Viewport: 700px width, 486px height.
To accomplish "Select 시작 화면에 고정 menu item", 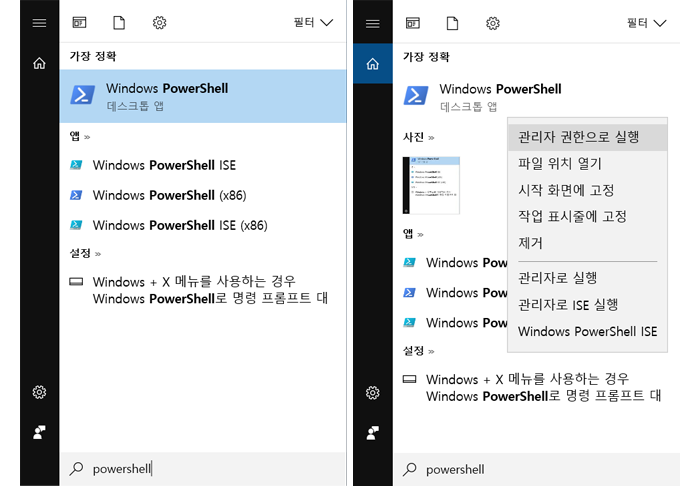I will pyautogui.click(x=588, y=190).
